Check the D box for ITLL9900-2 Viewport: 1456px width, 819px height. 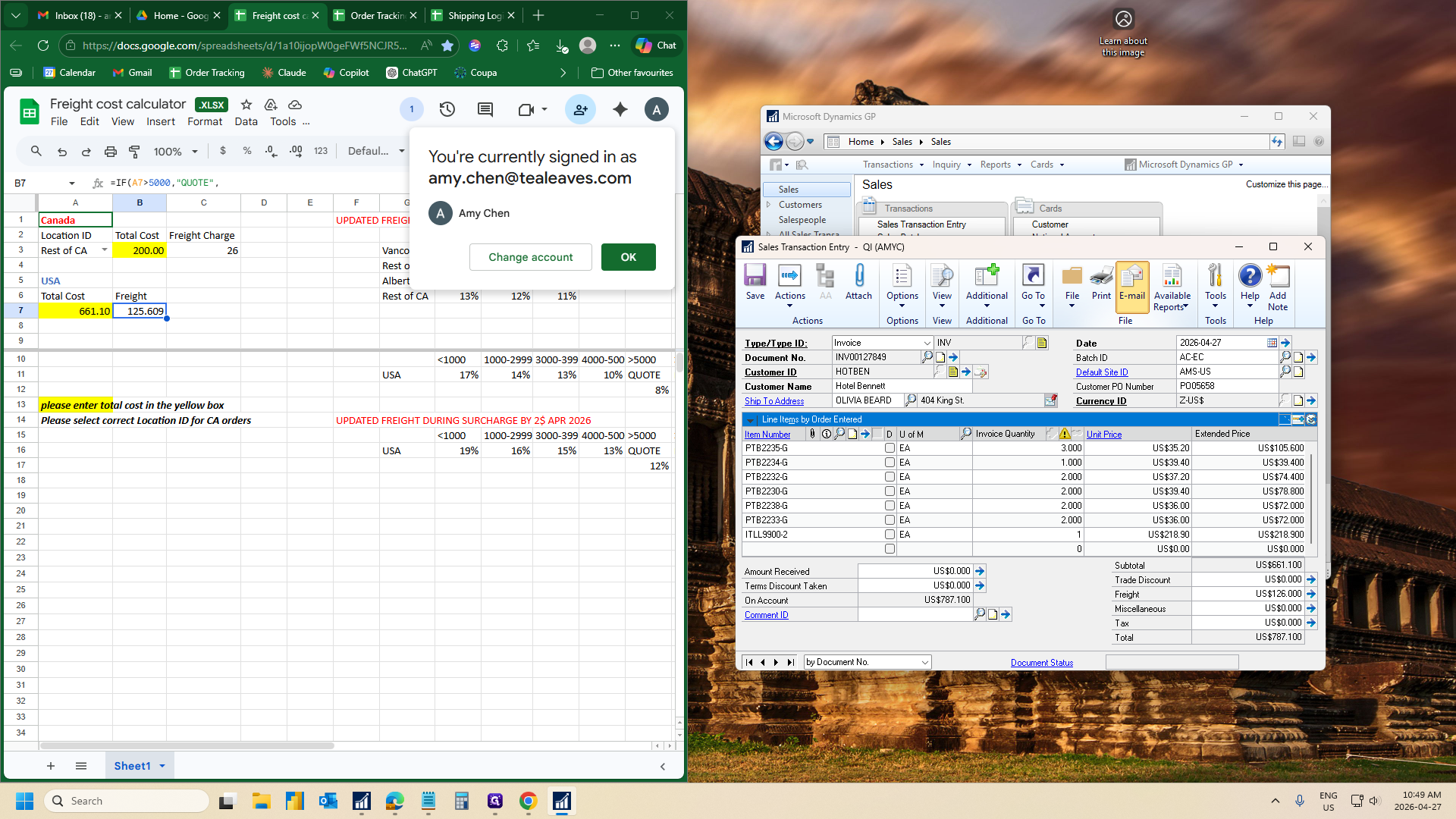click(x=890, y=535)
